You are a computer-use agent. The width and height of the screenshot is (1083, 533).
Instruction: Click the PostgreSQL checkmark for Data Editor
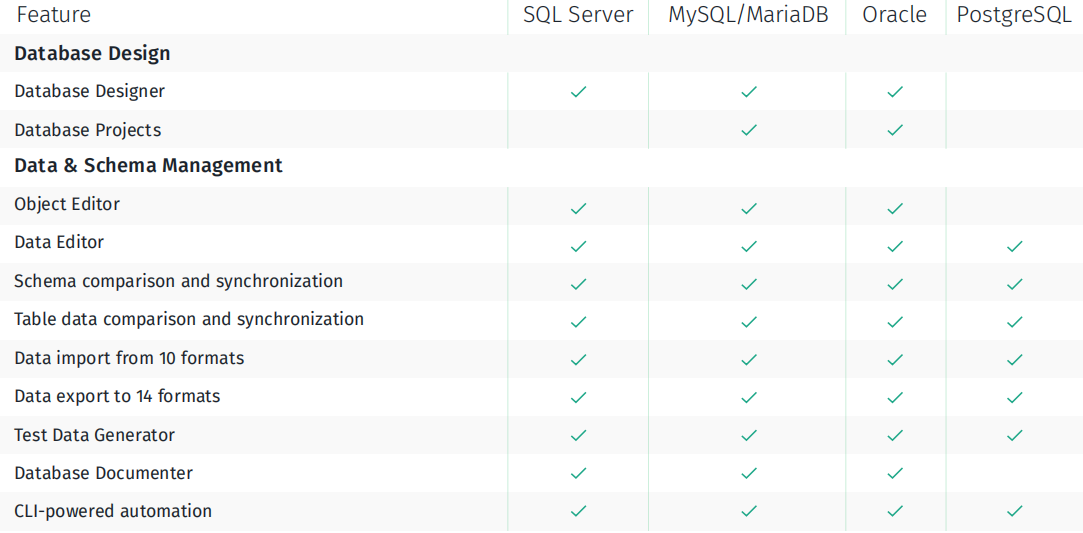tap(1014, 246)
